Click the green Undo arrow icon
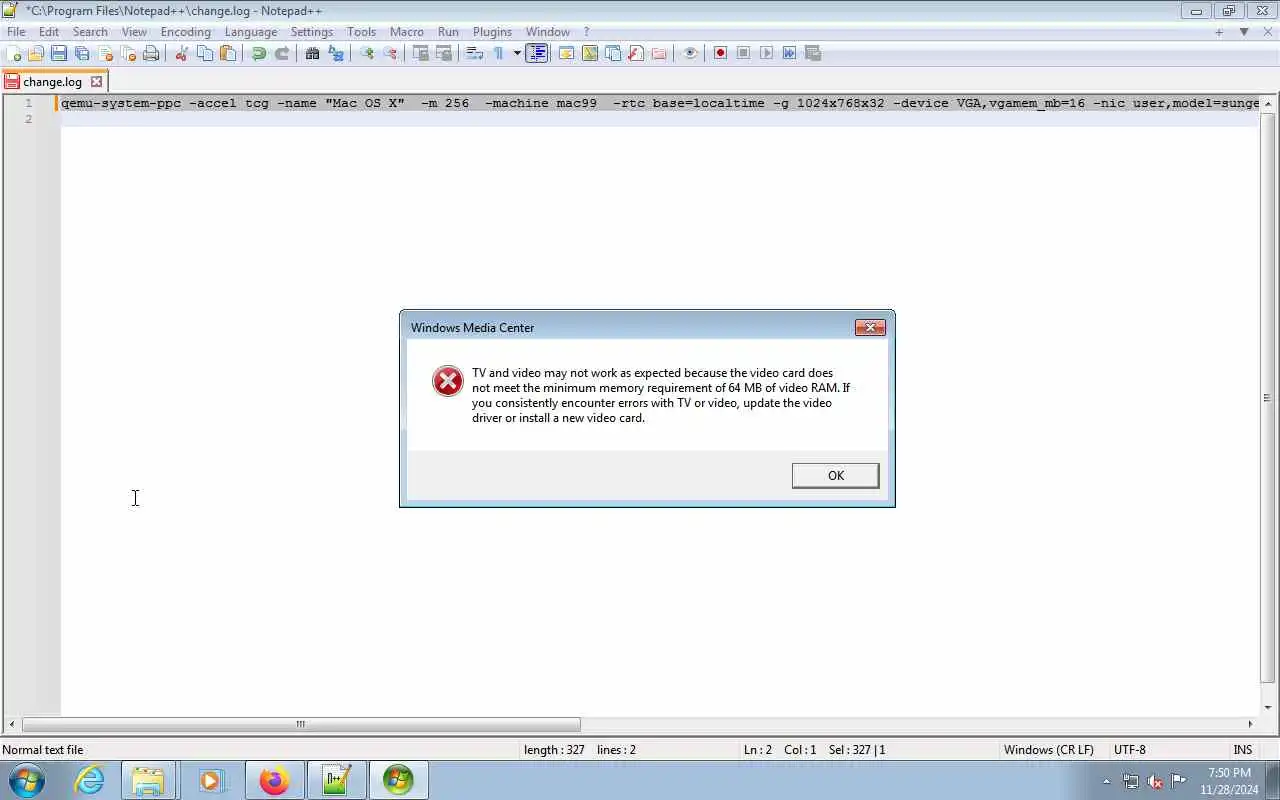 point(259,53)
